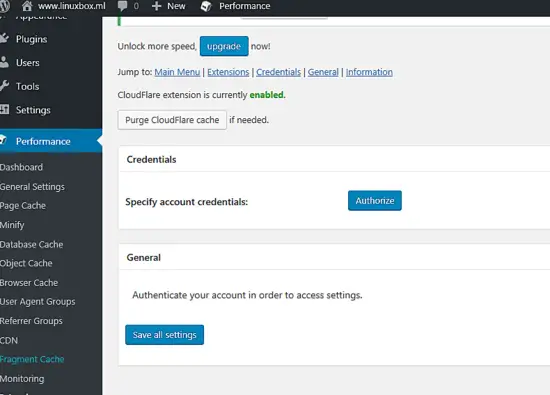Click the Users person icon
The width and height of the screenshot is (550, 395).
(x=4, y=62)
